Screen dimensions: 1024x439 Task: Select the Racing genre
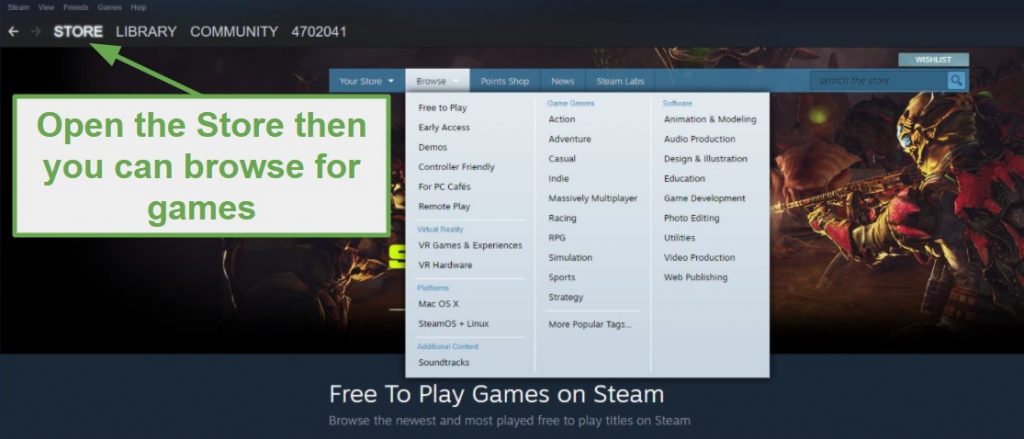tap(562, 218)
